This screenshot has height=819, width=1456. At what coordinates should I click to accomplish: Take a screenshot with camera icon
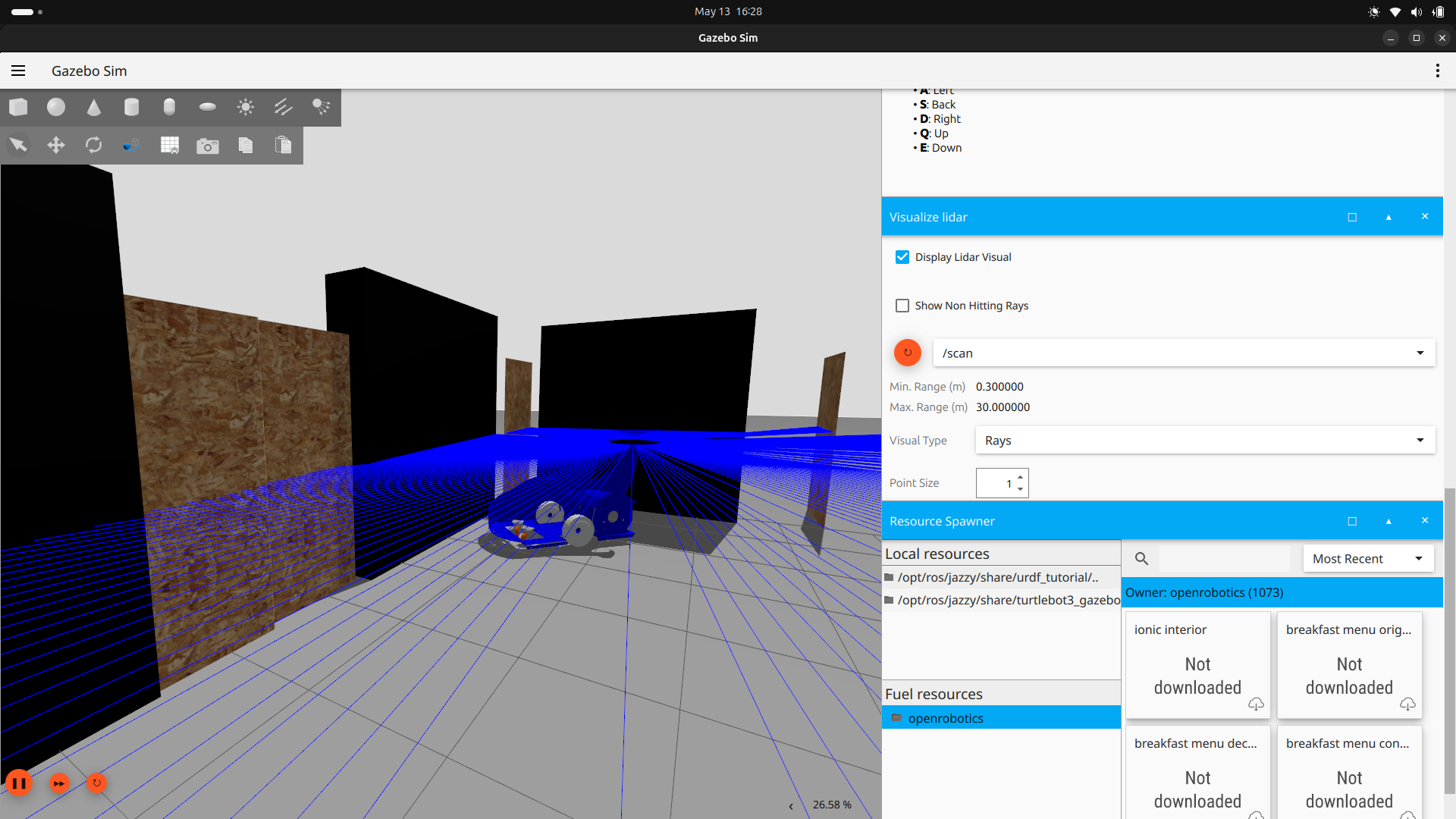click(x=207, y=145)
